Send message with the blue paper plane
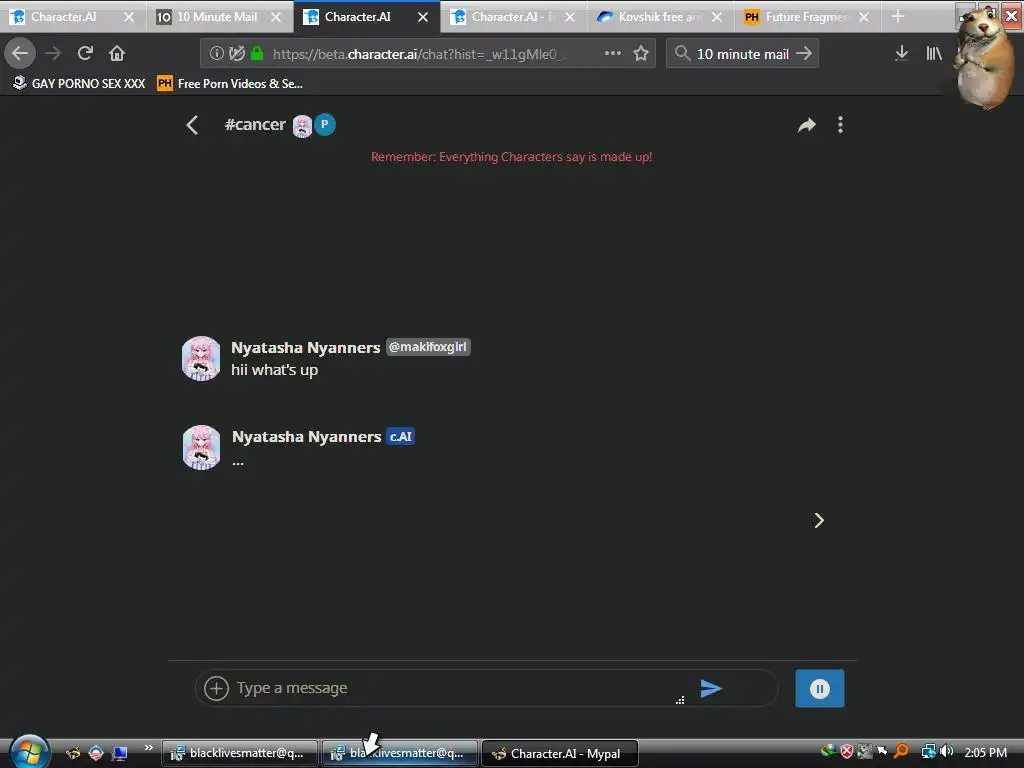1024x768 pixels. [711, 688]
